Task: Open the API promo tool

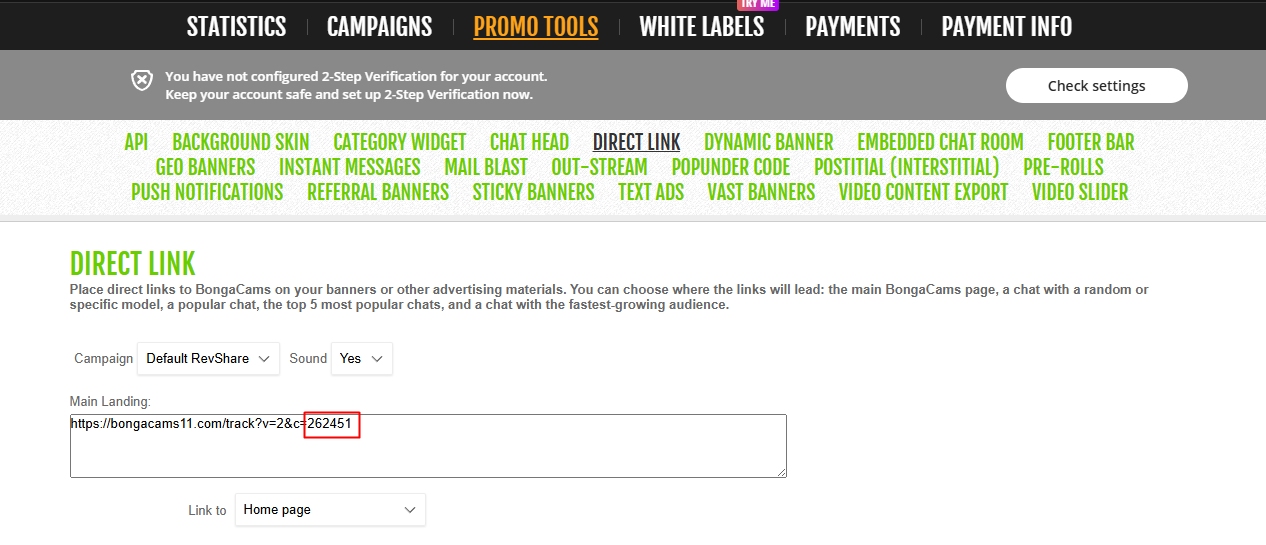Action: [136, 142]
